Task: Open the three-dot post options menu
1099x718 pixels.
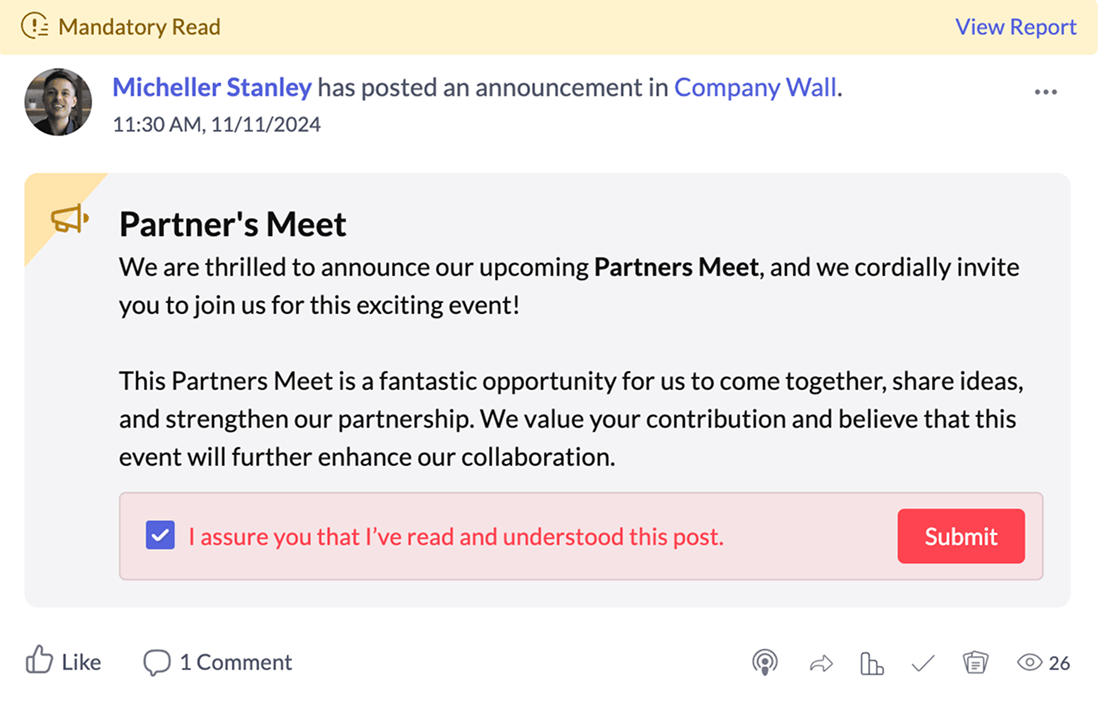Action: 1045,92
